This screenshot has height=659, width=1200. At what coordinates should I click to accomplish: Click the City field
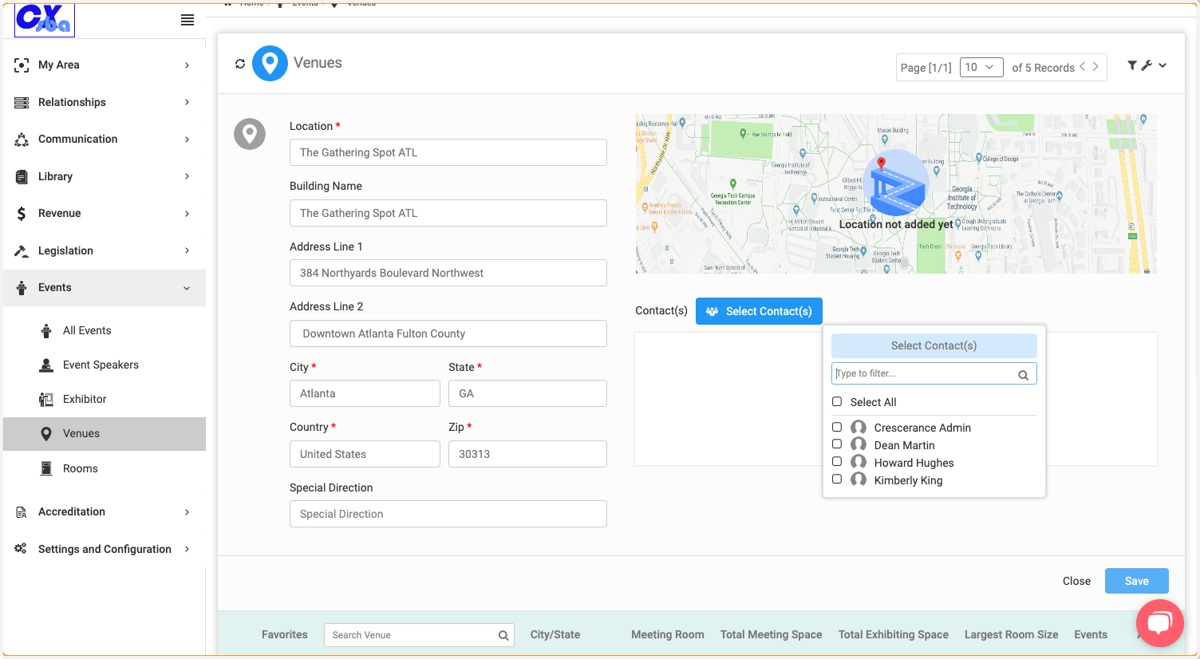(x=365, y=394)
